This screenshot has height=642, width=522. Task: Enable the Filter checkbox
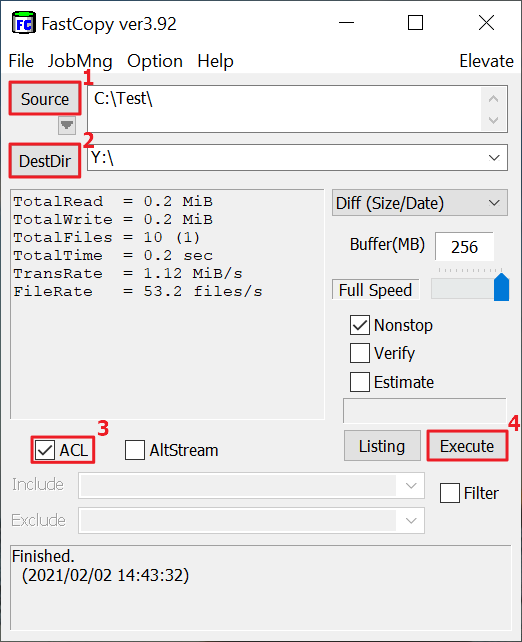(450, 493)
